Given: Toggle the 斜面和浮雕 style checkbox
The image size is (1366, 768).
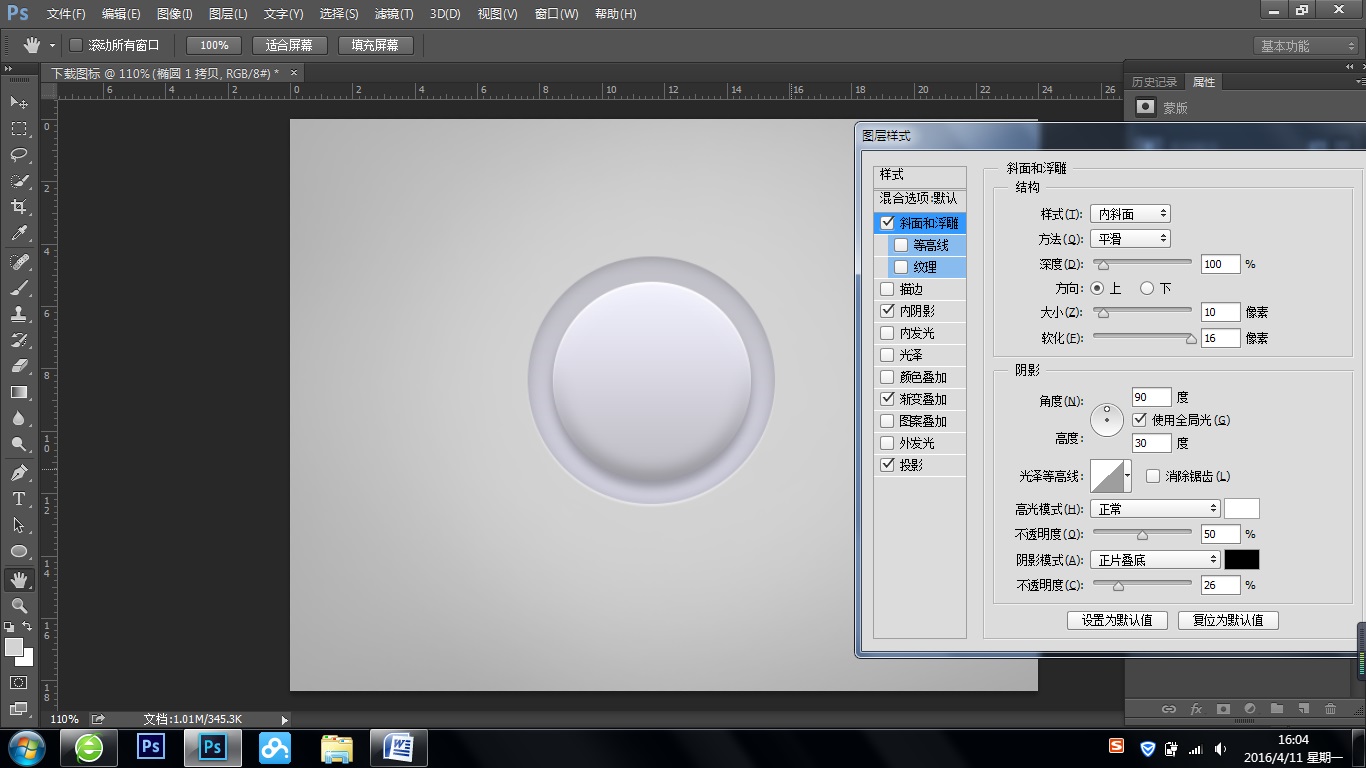Looking at the screenshot, I should tap(887, 223).
